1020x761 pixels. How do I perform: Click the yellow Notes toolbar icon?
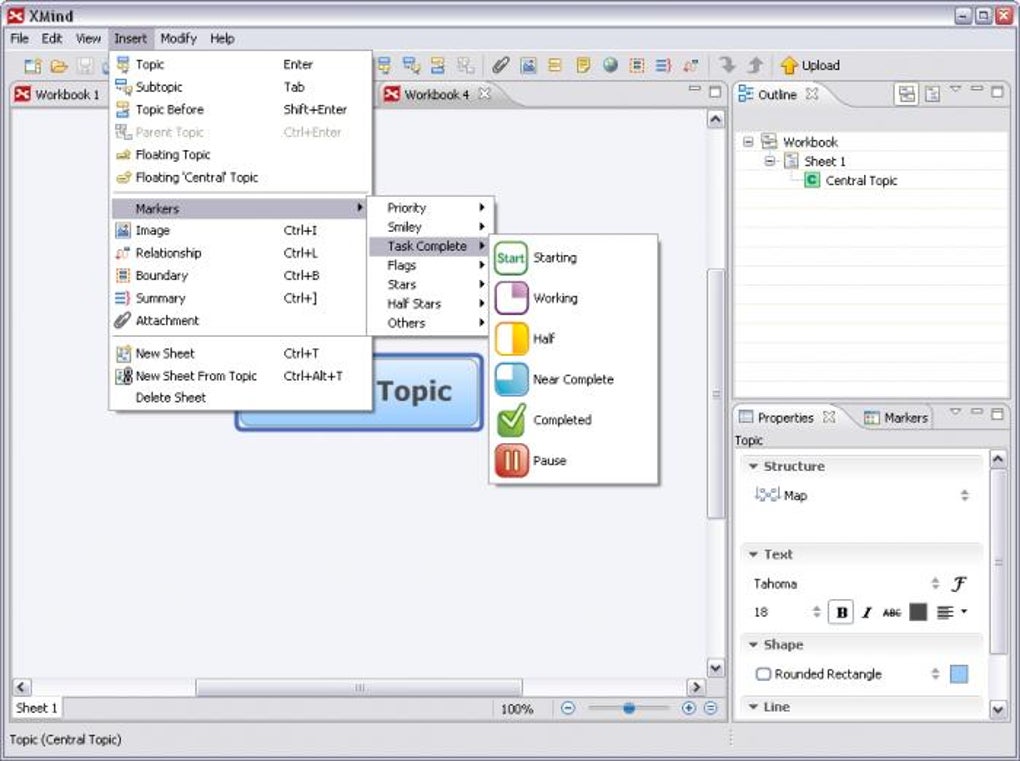click(x=583, y=65)
